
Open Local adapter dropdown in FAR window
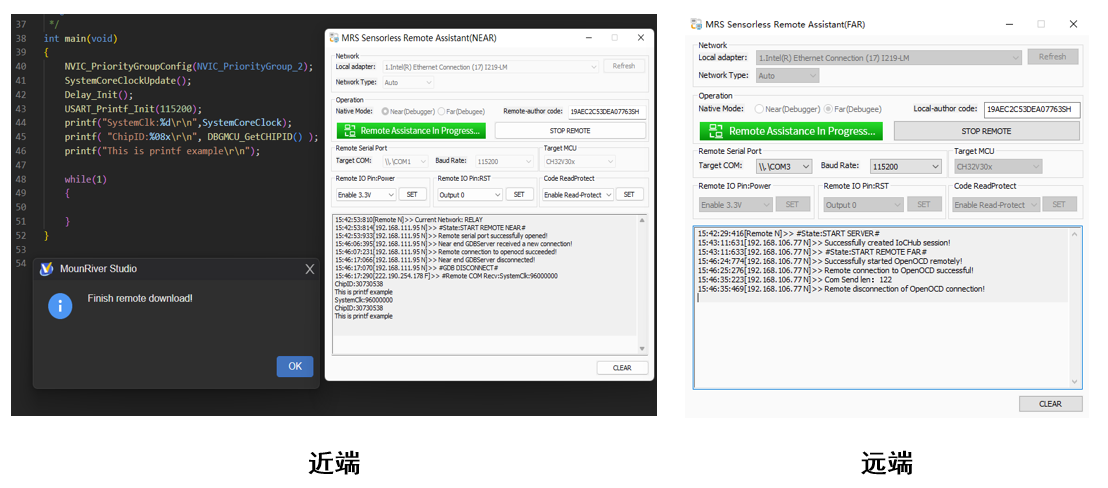click(888, 57)
